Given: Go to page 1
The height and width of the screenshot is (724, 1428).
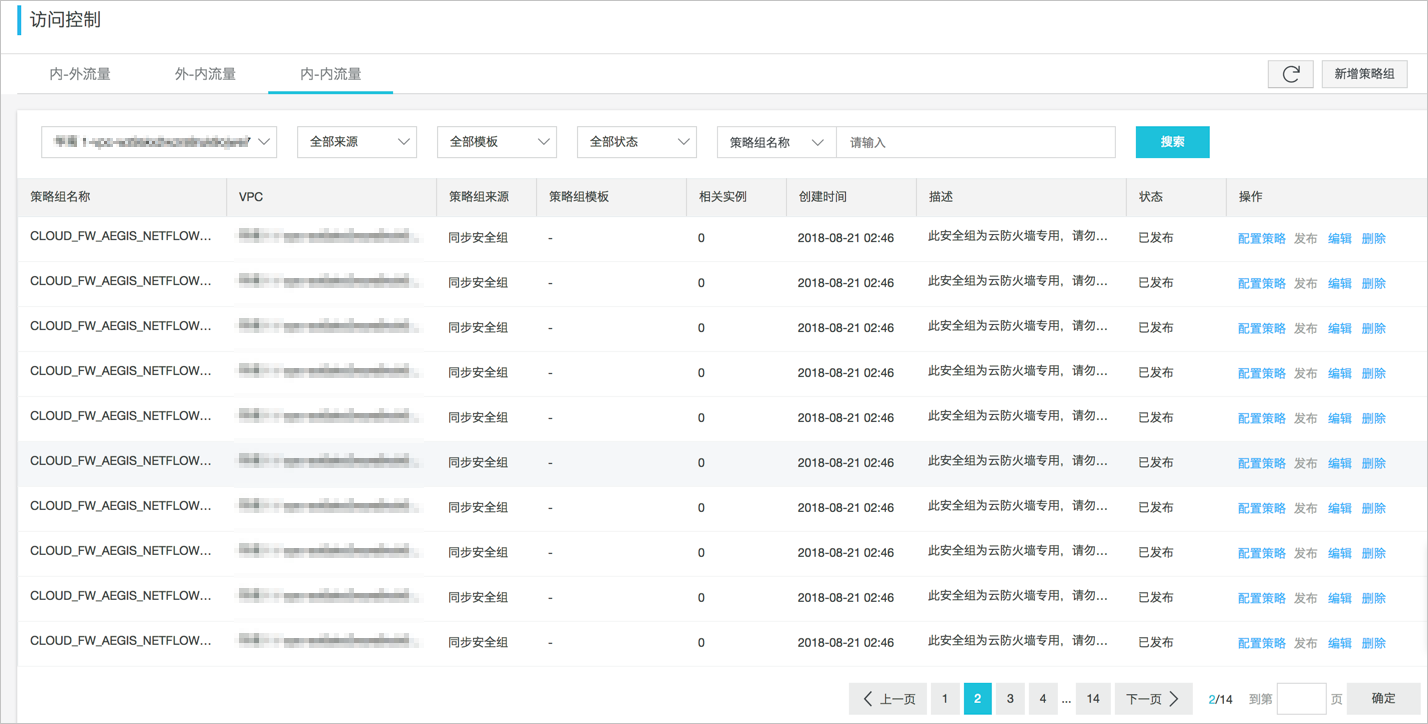Looking at the screenshot, I should (945, 699).
